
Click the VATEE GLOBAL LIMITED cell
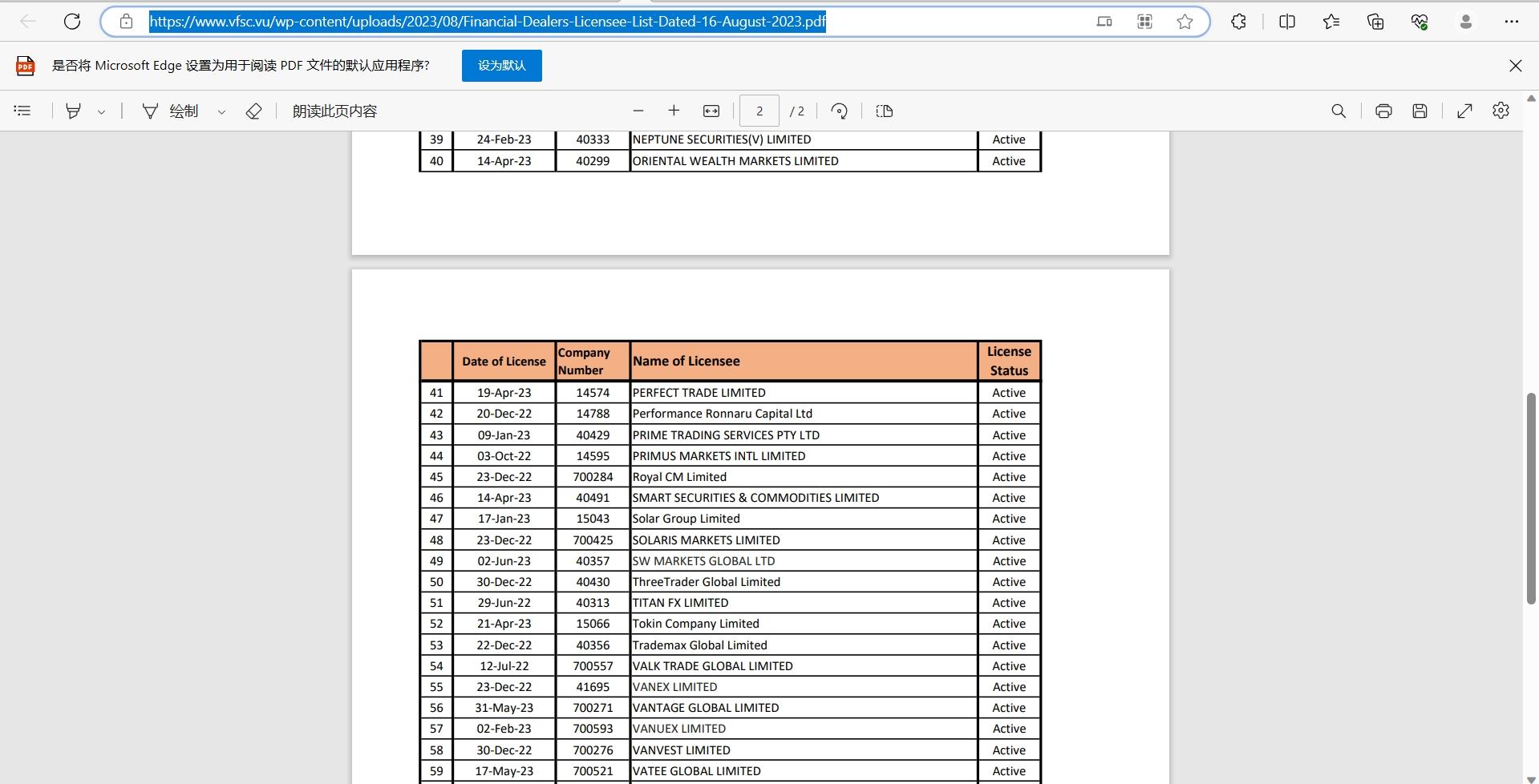click(x=804, y=771)
